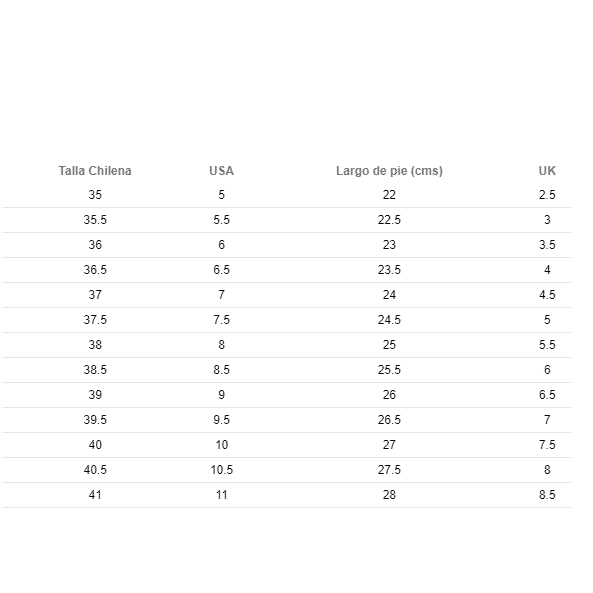Click Talla Chilena value 38.5
The height and width of the screenshot is (593, 593).
pyautogui.click(x=95, y=369)
